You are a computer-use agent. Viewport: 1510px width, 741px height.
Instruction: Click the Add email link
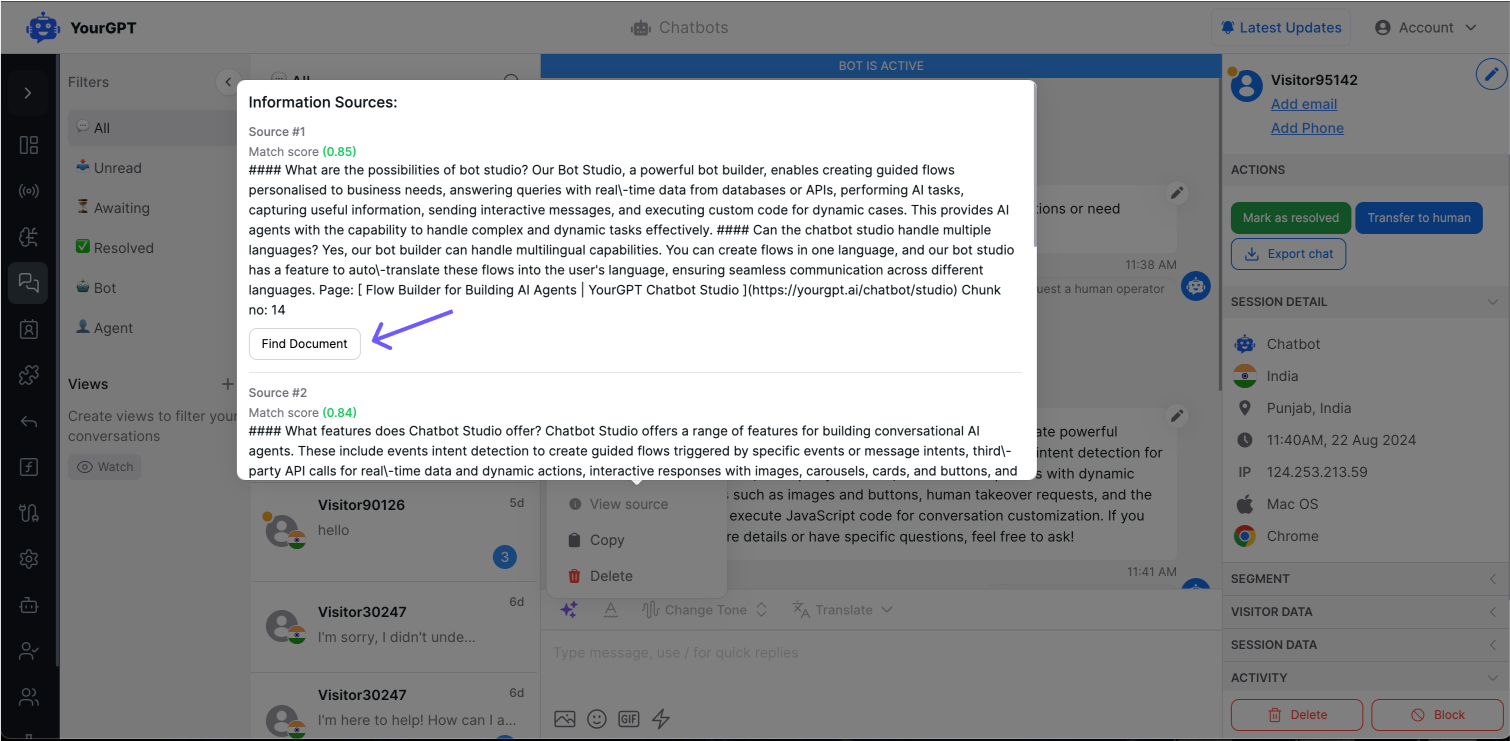1303,104
